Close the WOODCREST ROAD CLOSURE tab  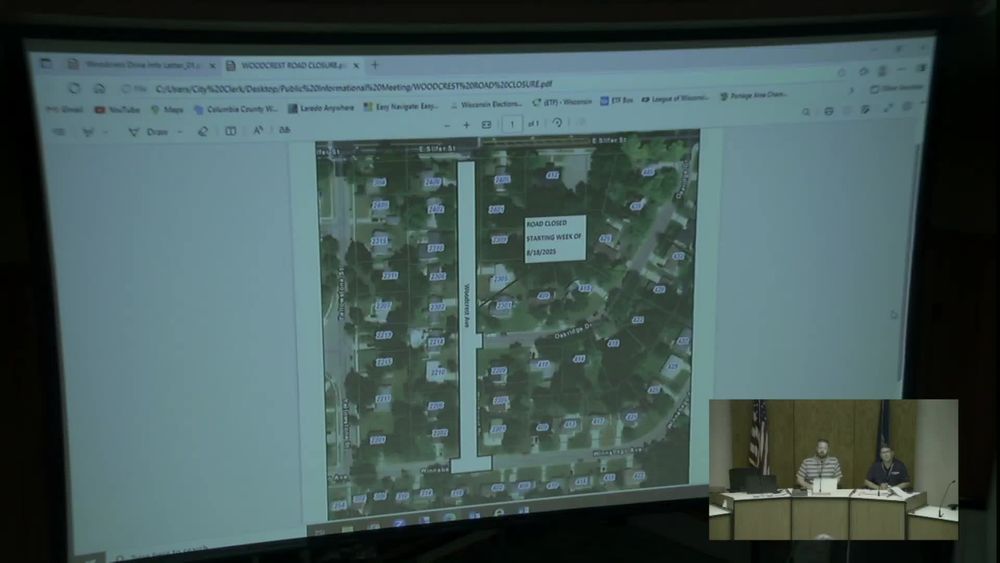pyautogui.click(x=356, y=65)
